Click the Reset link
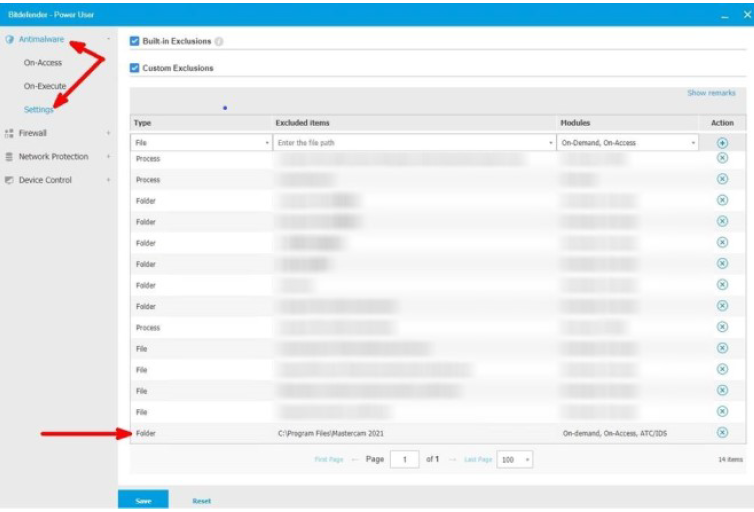This screenshot has height=512, width=754. (x=201, y=501)
